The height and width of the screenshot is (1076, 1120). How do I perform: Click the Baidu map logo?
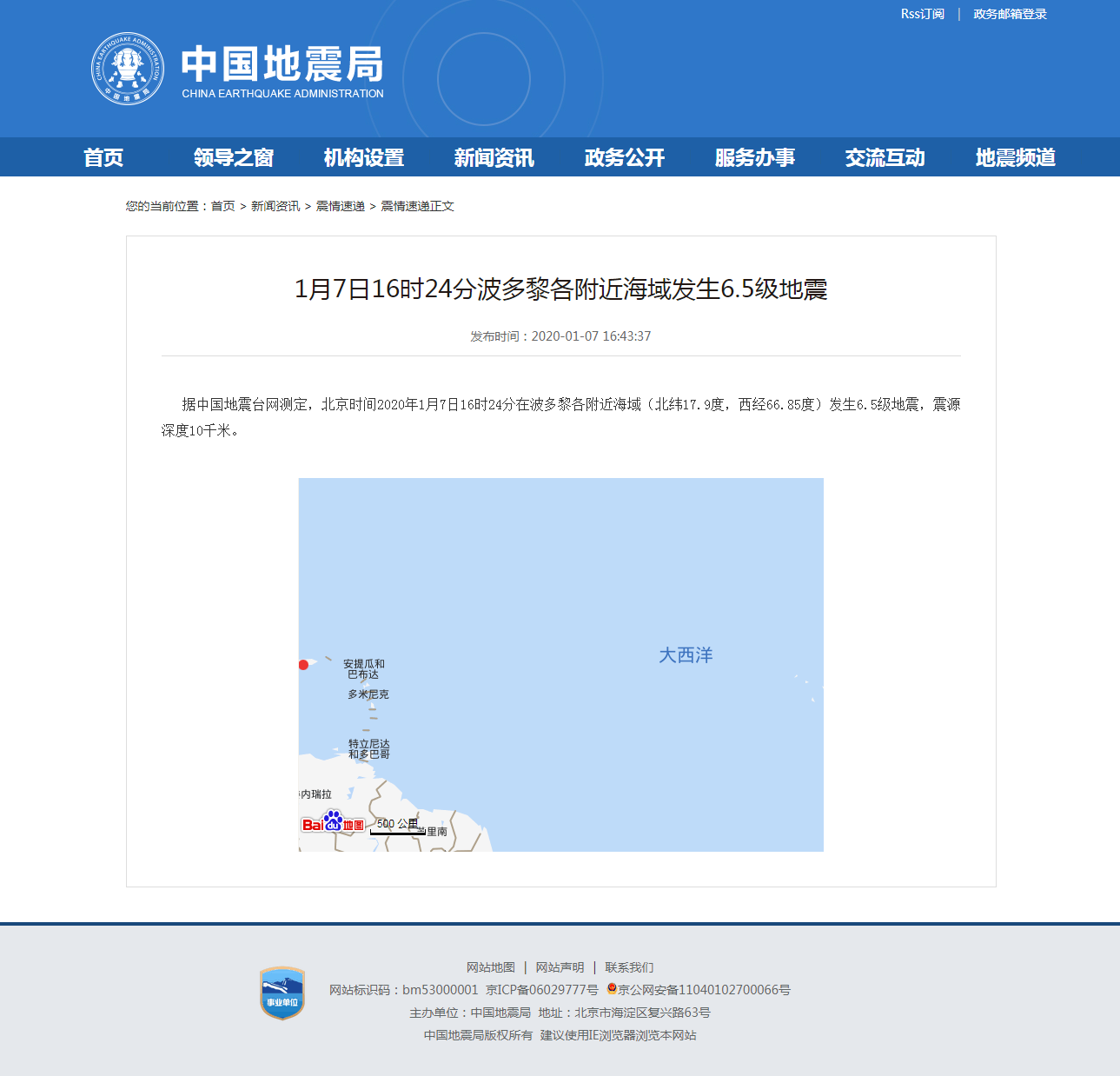pyautogui.click(x=333, y=822)
